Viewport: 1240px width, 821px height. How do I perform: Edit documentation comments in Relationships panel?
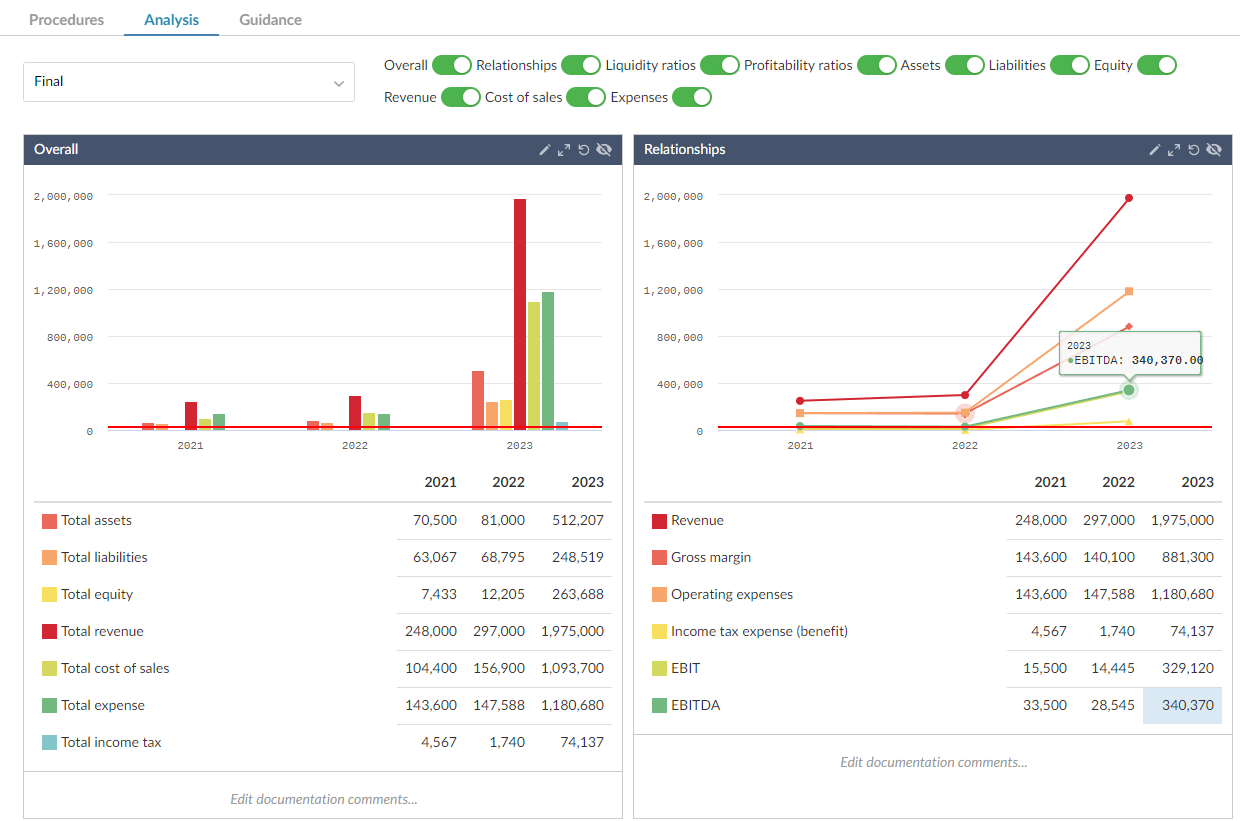tap(933, 762)
